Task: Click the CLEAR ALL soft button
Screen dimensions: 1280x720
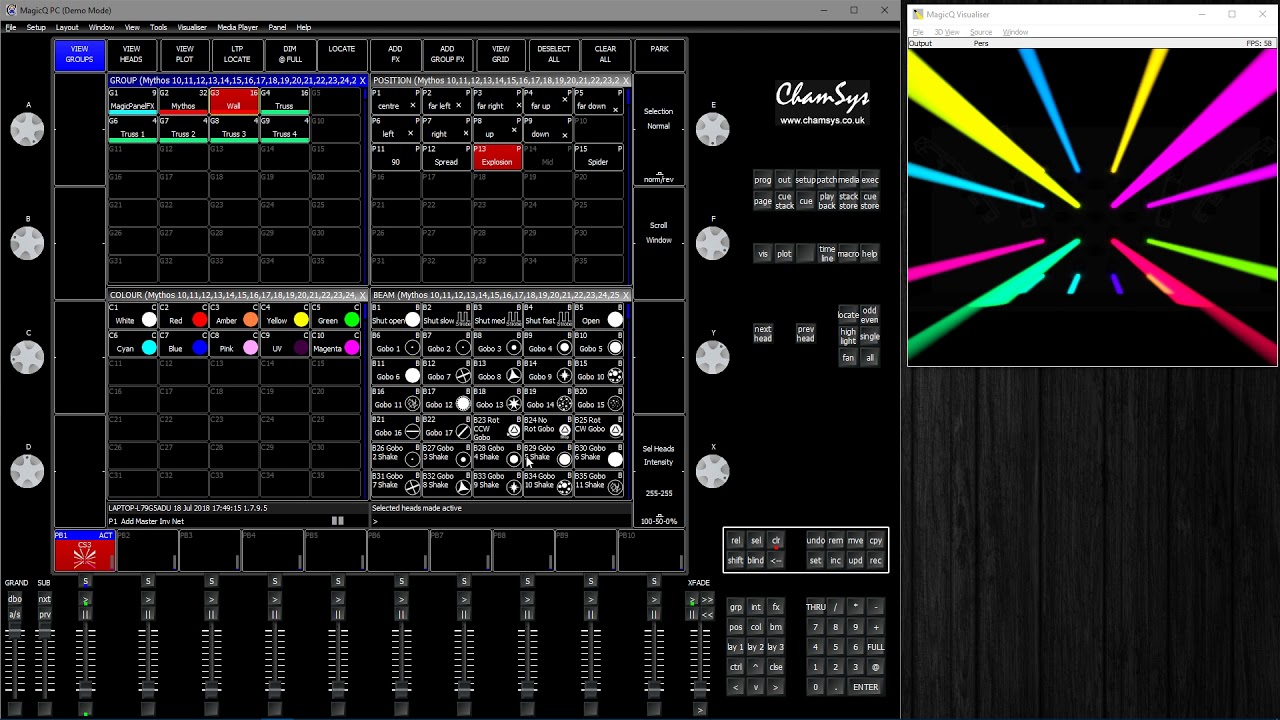Action: [605, 54]
